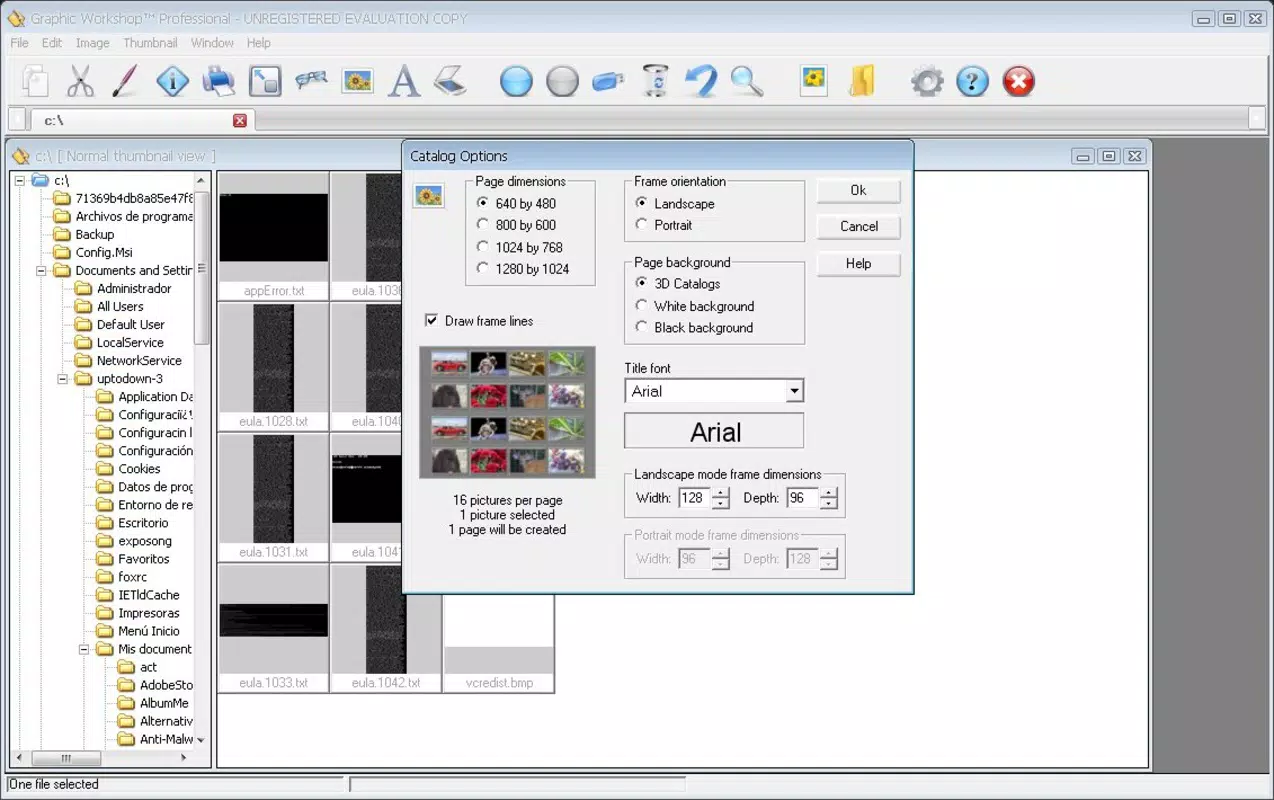
Task: Select 640 by 480 page dimensions
Action: point(518,203)
